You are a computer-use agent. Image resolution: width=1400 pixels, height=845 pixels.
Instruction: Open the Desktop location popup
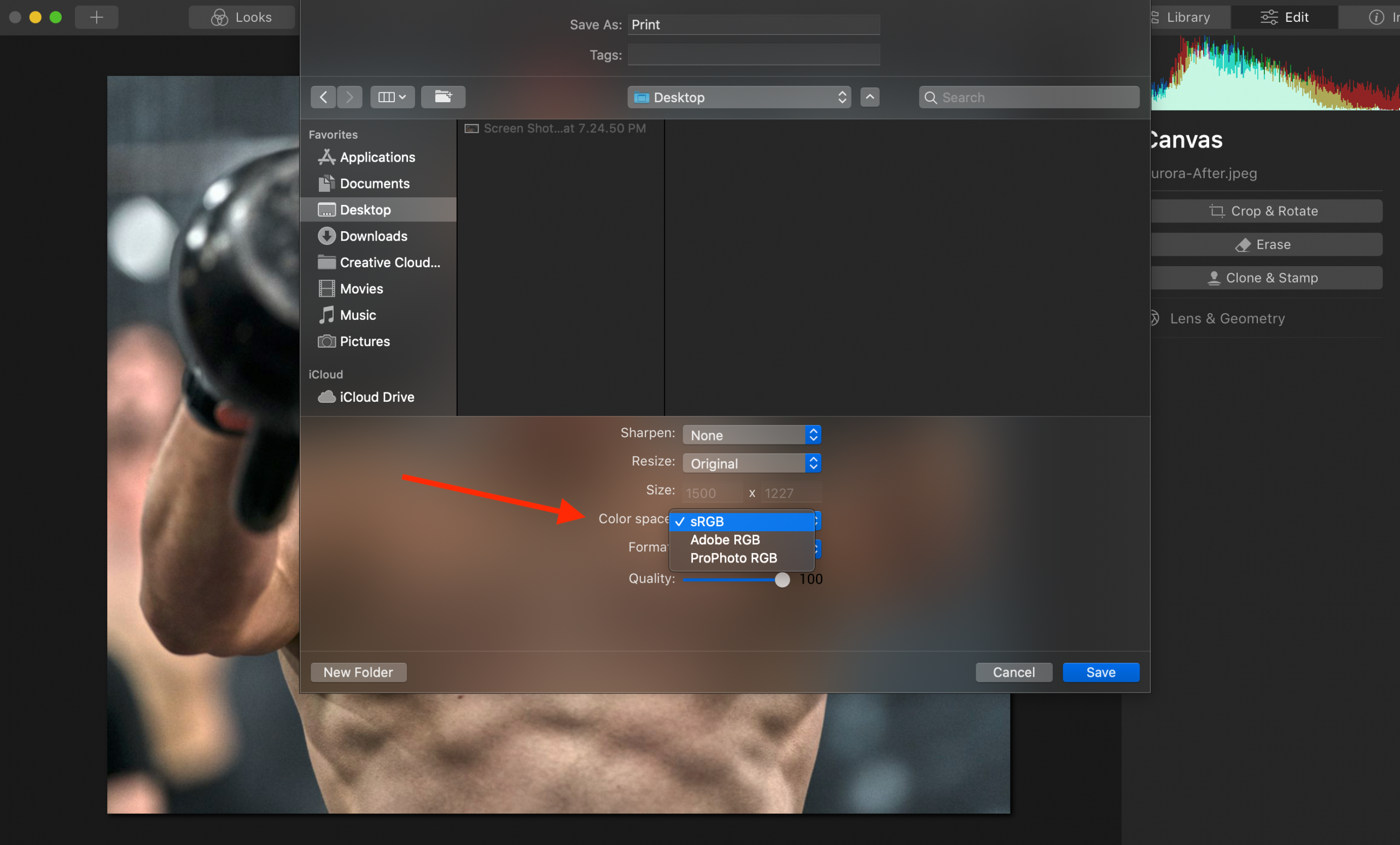(739, 97)
